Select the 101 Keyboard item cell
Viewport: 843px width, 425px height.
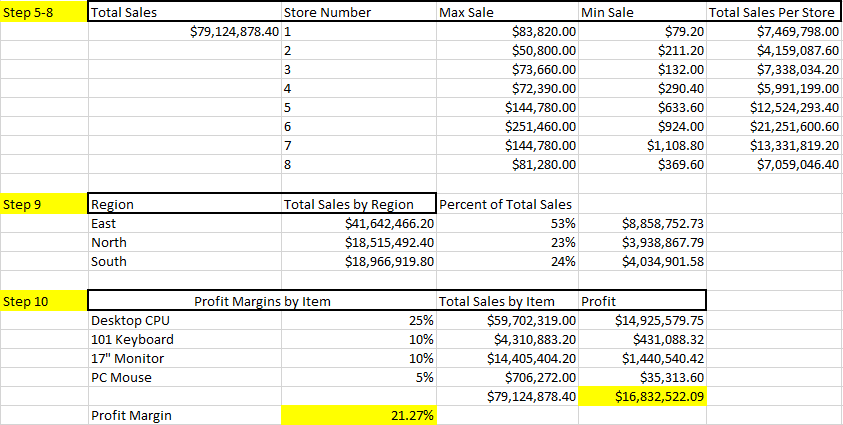click(185, 339)
